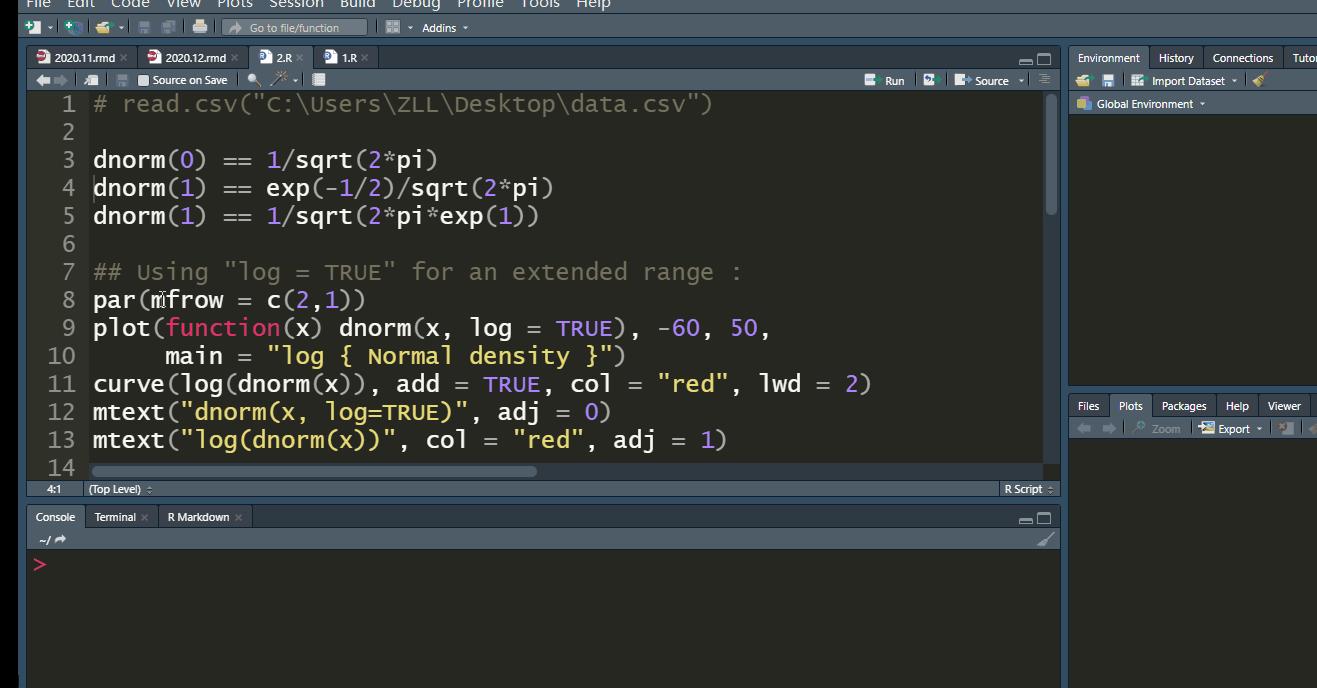1317x688 pixels.
Task: Open a file using the folder toolbar icon
Action: [x=104, y=27]
